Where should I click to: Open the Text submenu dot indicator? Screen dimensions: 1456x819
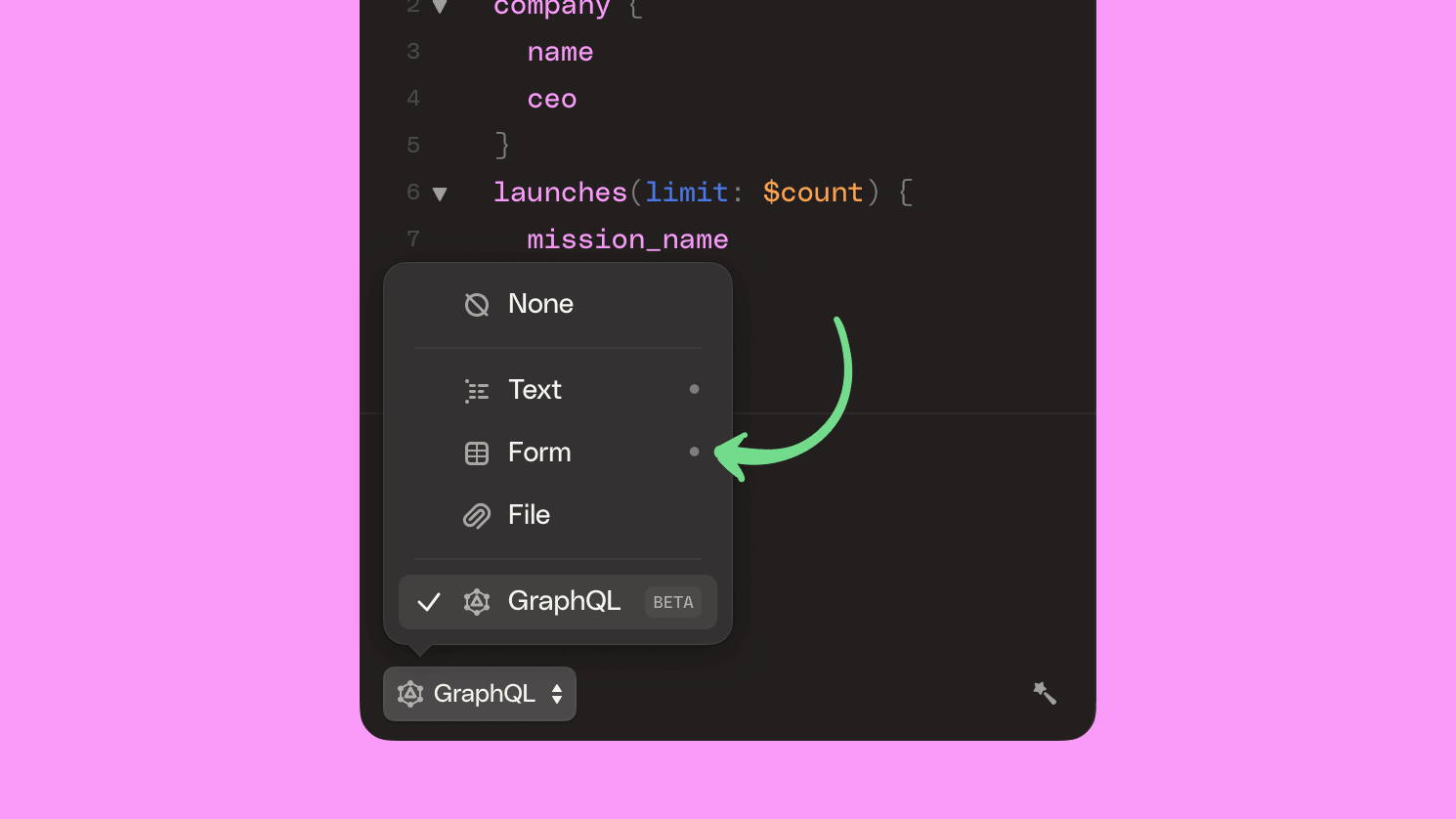(x=695, y=389)
